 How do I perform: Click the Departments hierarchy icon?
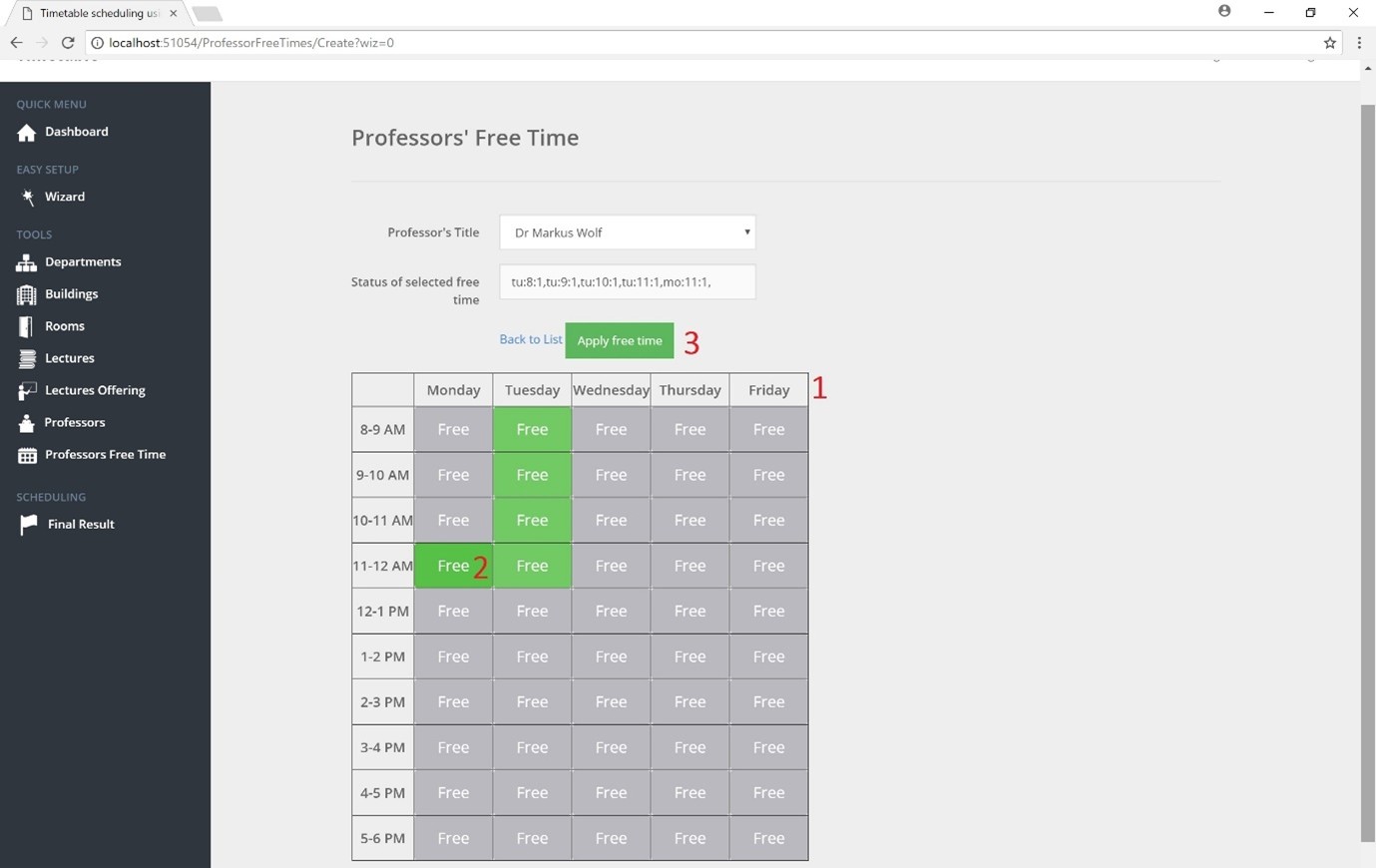coord(27,262)
